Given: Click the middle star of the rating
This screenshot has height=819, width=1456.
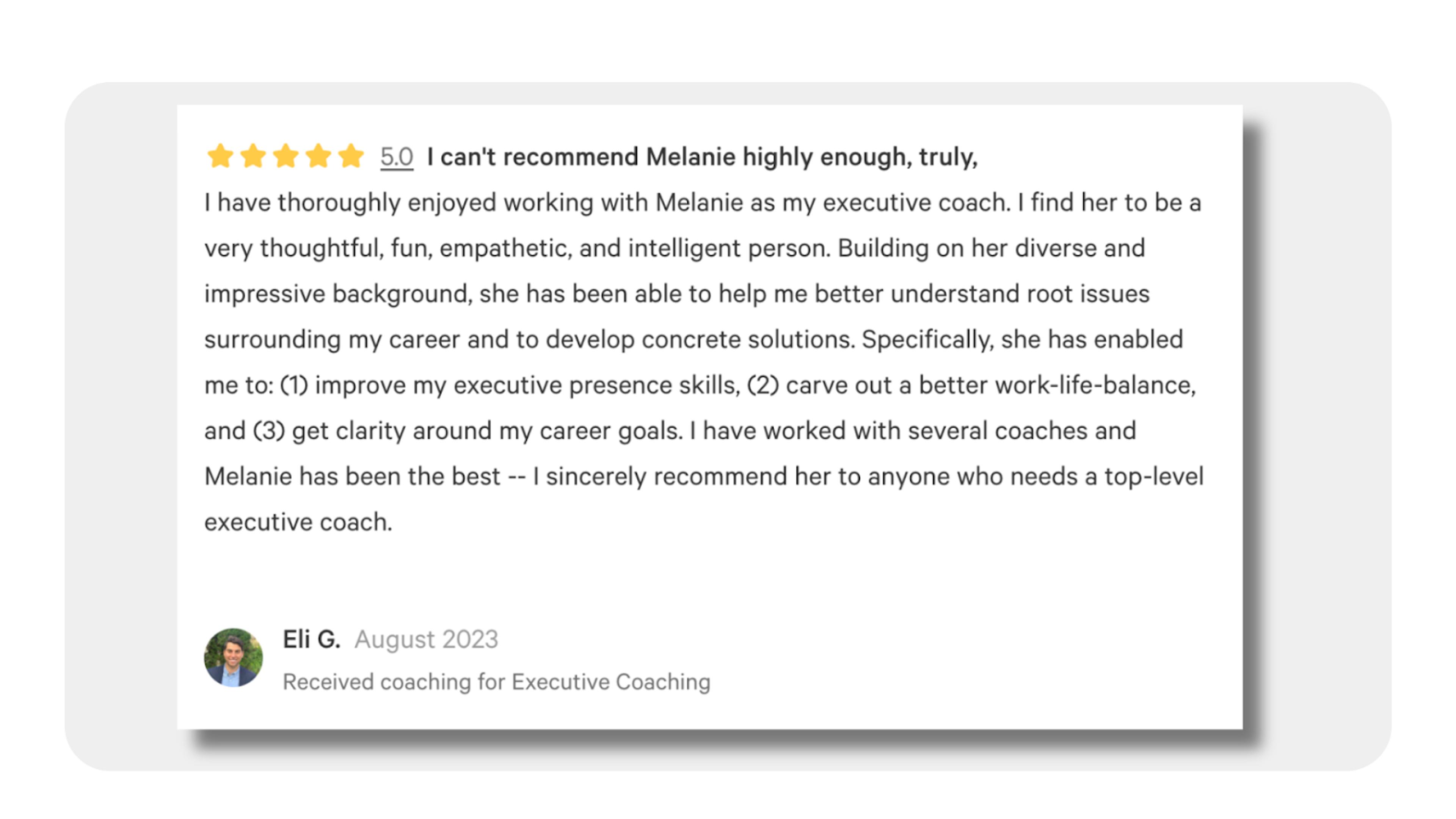Looking at the screenshot, I should click(x=286, y=156).
